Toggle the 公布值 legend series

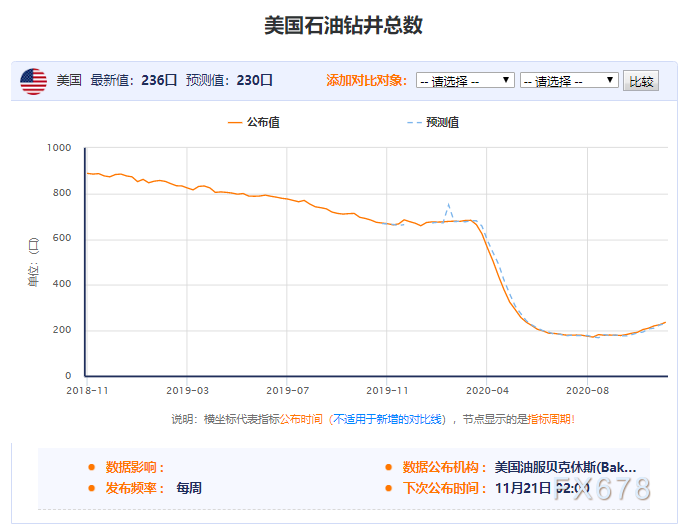tap(254, 122)
